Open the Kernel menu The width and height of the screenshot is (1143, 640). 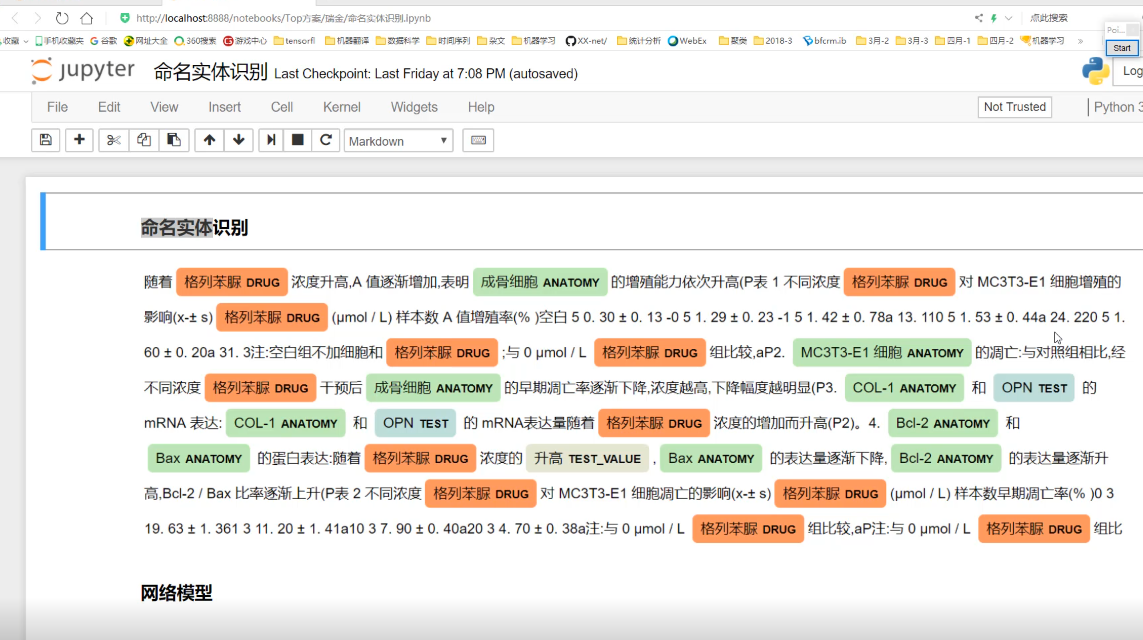pyautogui.click(x=341, y=107)
